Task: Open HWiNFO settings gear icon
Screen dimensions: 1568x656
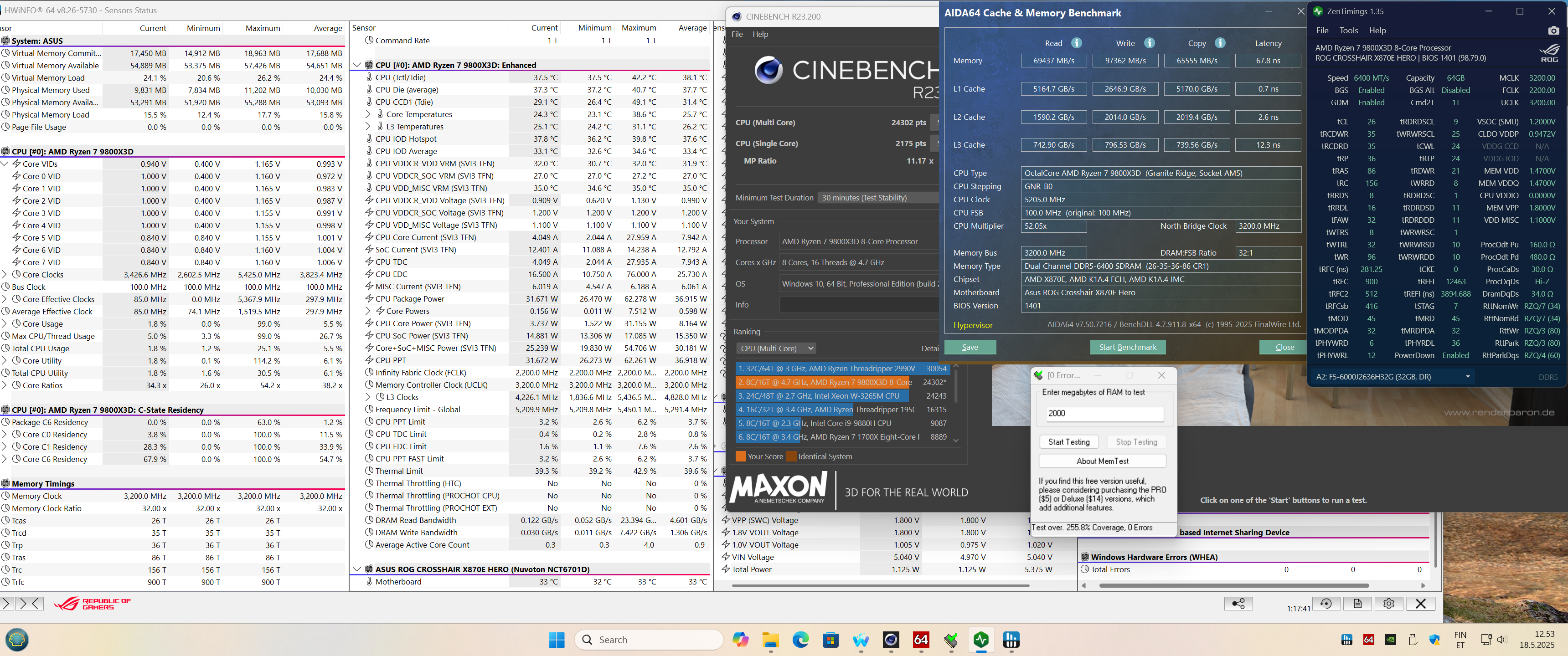Action: coord(1388,603)
